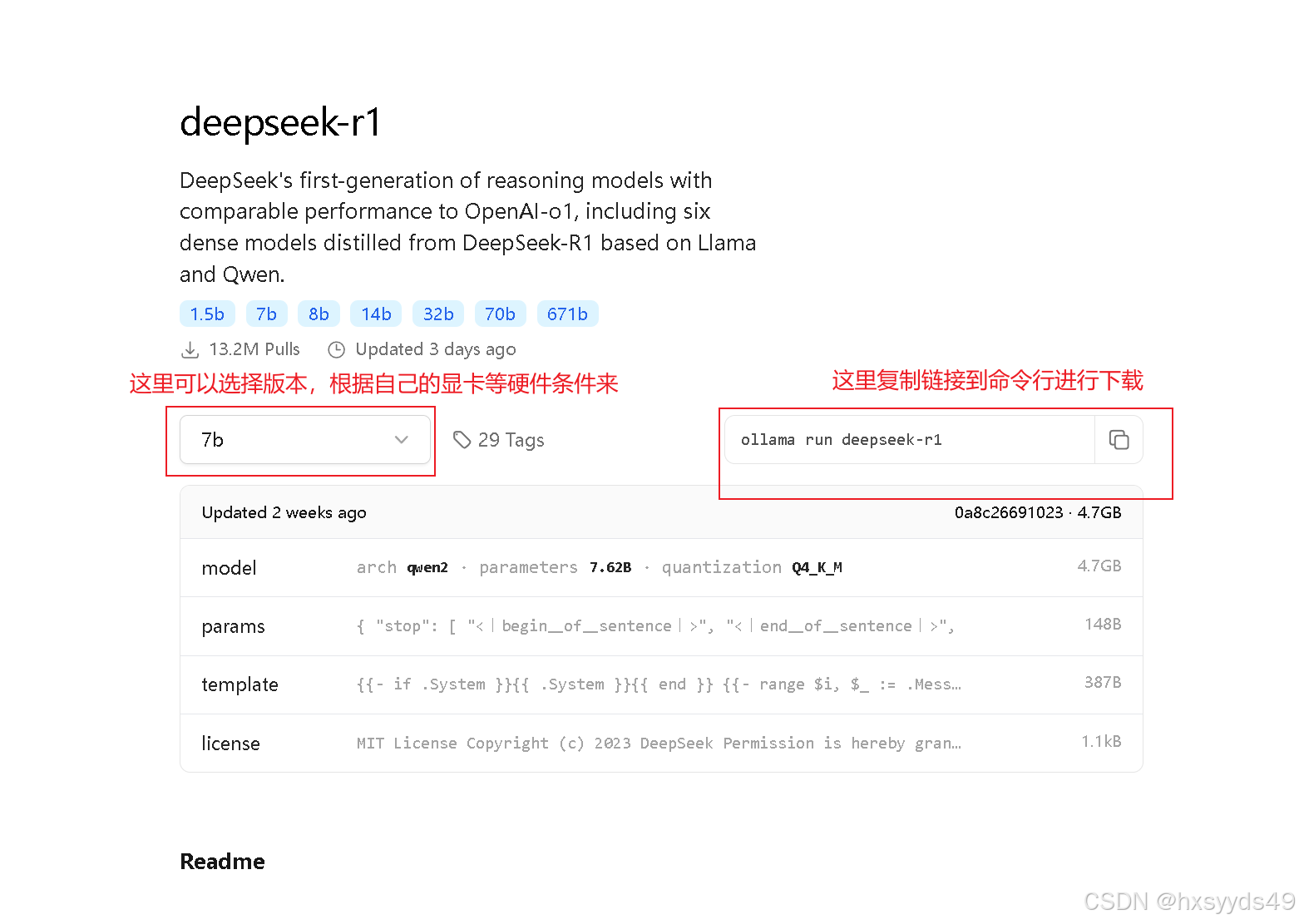The width and height of the screenshot is (1299, 924).
Task: Copy the ollama run command
Action: [1119, 440]
